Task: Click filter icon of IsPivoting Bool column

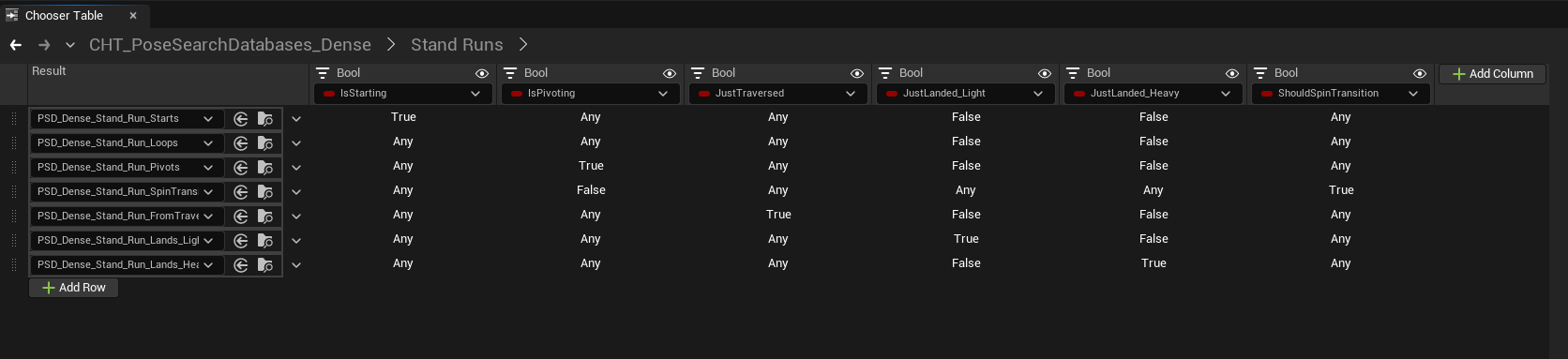Action: tap(510, 73)
